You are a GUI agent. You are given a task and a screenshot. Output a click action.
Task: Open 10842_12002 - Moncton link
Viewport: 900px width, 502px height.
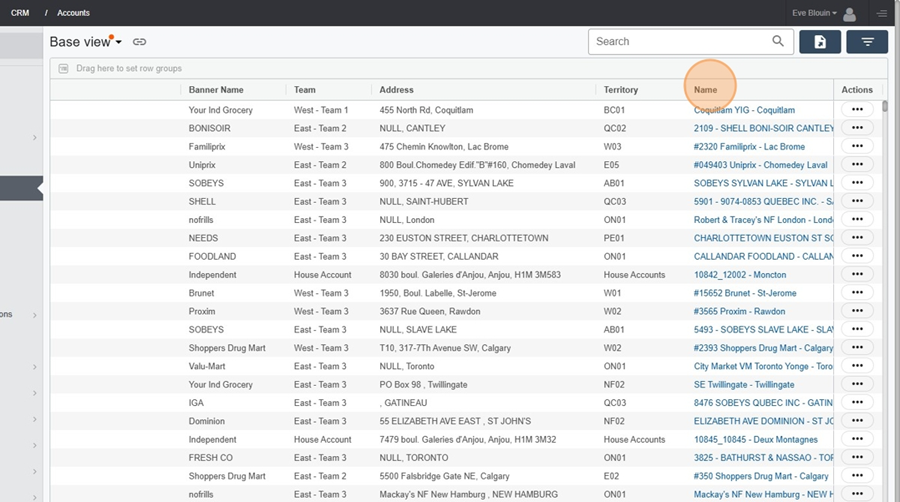pos(740,274)
